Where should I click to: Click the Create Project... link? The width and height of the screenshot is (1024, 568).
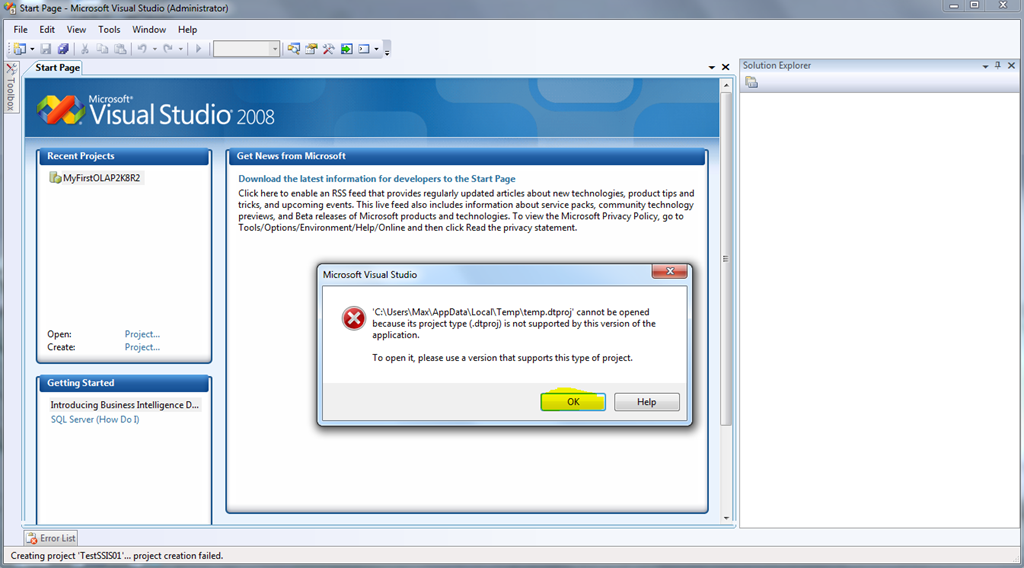[x=142, y=347]
